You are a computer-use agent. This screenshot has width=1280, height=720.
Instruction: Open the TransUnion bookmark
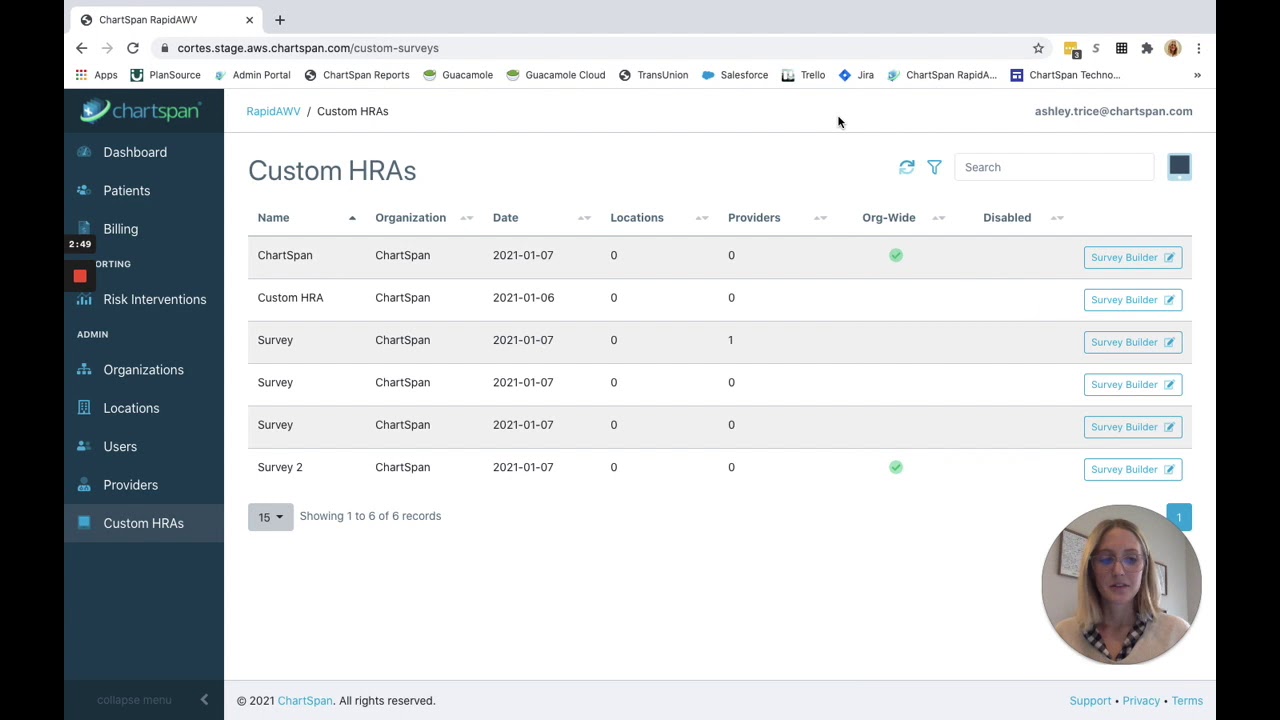coord(653,75)
